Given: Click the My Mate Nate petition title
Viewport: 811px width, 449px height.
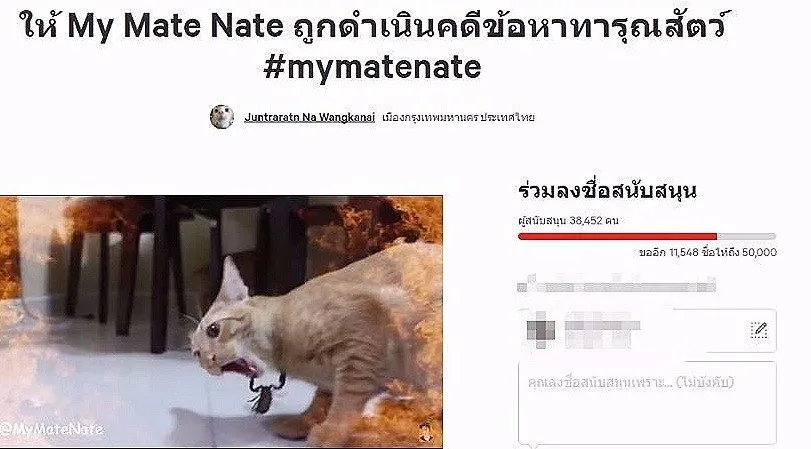Looking at the screenshot, I should point(372,24).
